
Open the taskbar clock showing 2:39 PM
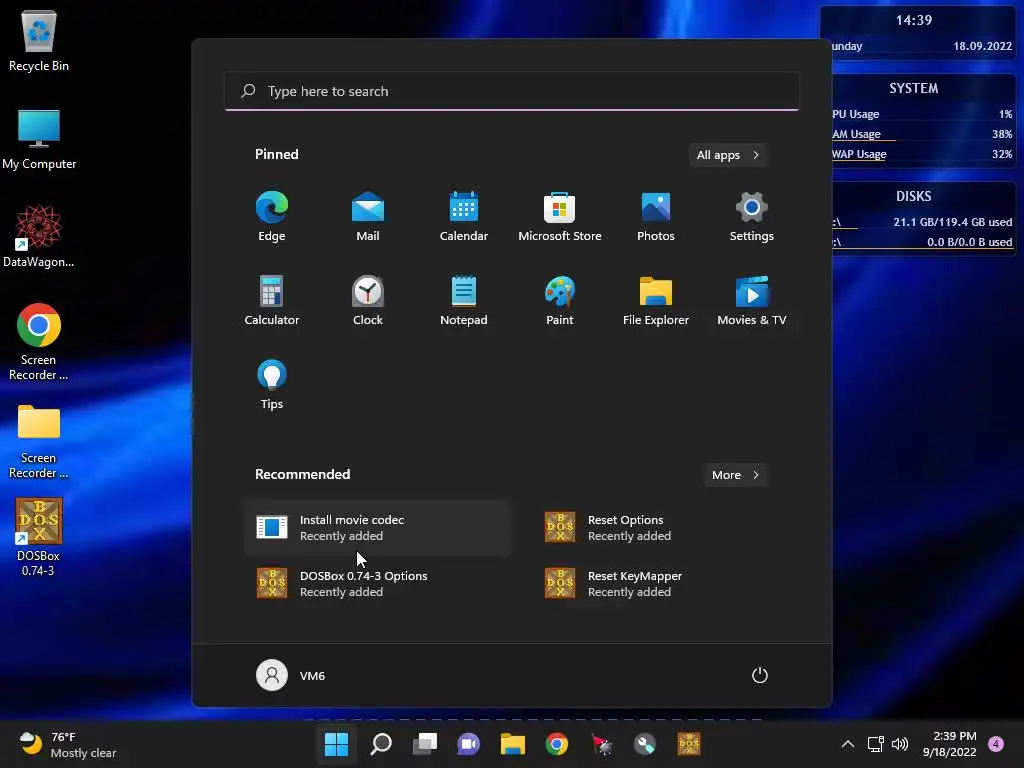coord(950,744)
